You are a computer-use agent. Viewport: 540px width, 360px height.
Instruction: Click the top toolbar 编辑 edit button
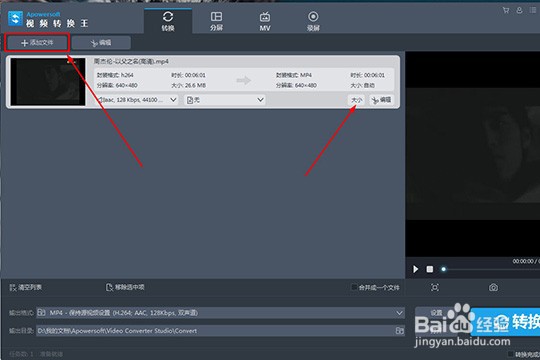(101, 43)
